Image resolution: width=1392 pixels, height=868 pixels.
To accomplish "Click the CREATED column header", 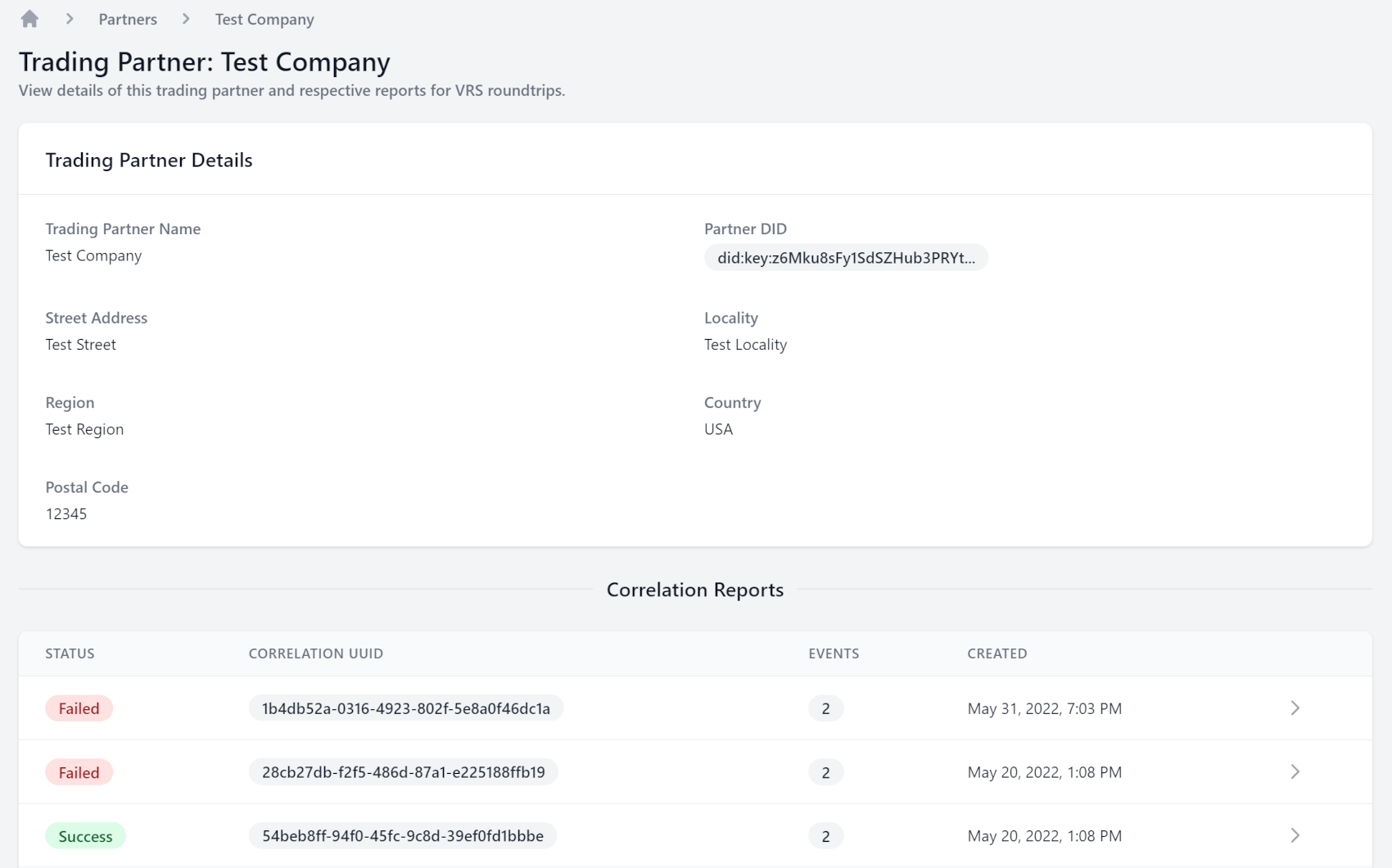I will click(x=997, y=653).
